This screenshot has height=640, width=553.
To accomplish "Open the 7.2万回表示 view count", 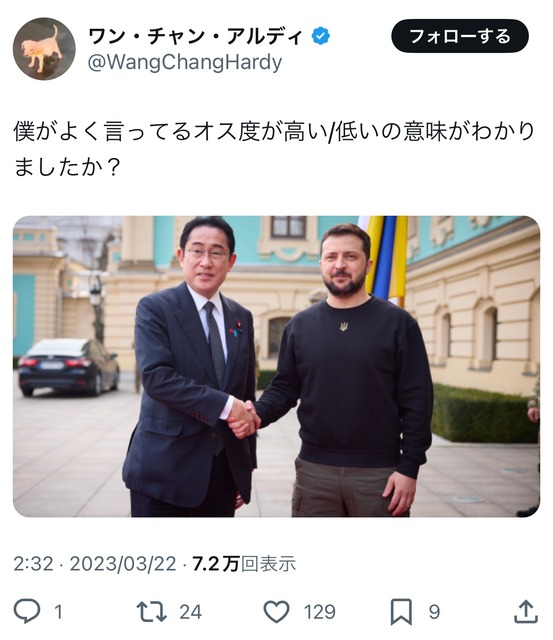I will tap(244, 564).
